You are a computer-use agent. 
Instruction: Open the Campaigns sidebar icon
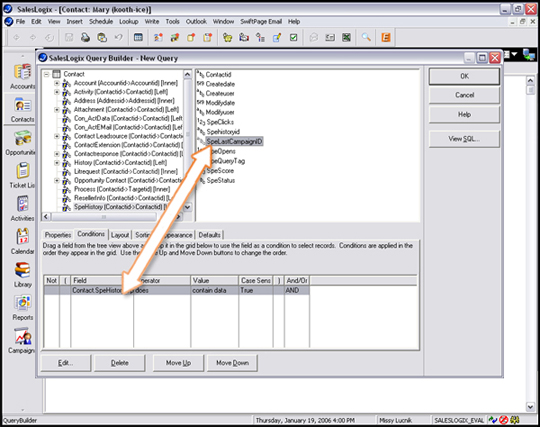point(23,336)
